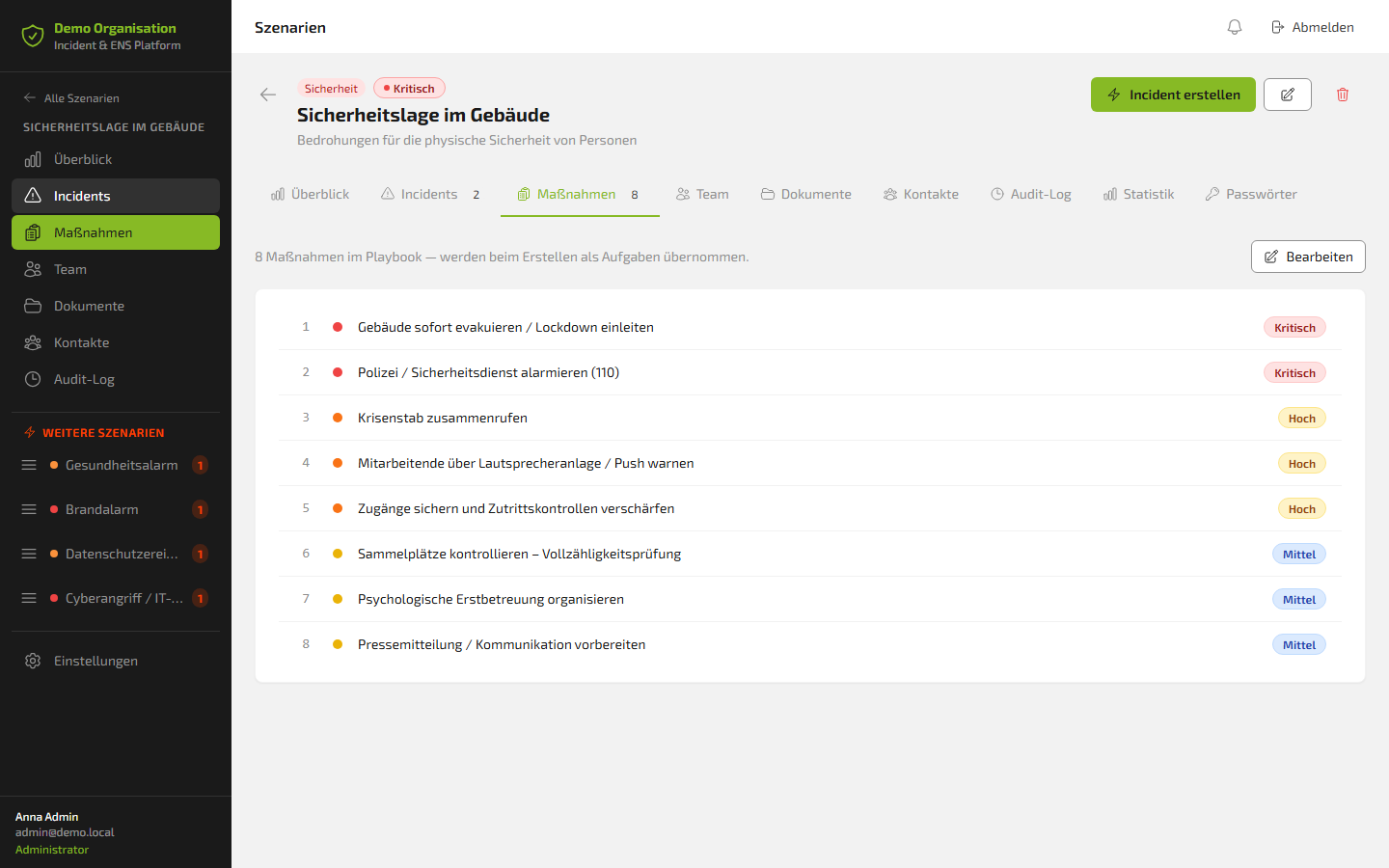Click the Kritisch badge on Polizei row
The image size is (1389, 868).
pyautogui.click(x=1294, y=373)
